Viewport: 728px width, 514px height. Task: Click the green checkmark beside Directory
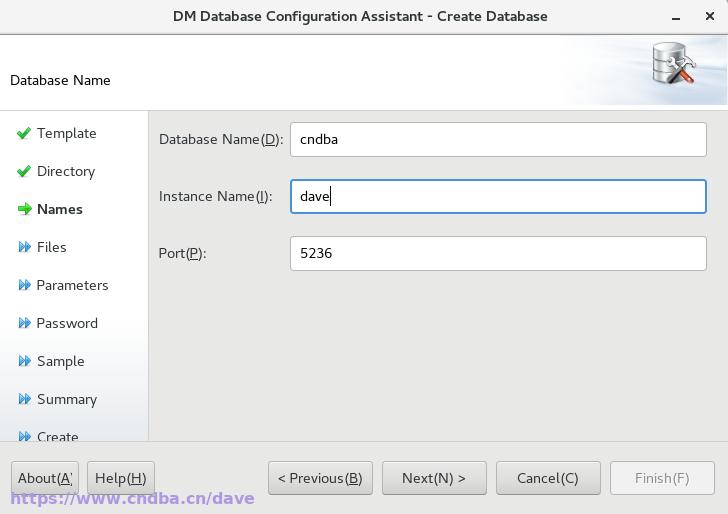pos(24,171)
